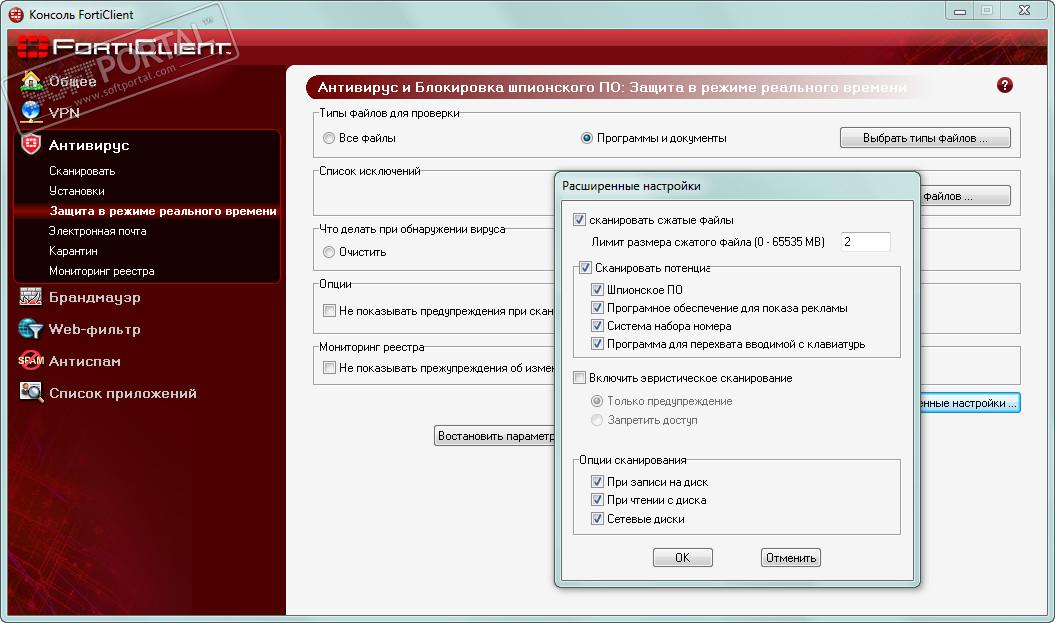Uncheck Сетевые диски
Screen dimensions: 1055x623
pyautogui.click(x=597, y=519)
